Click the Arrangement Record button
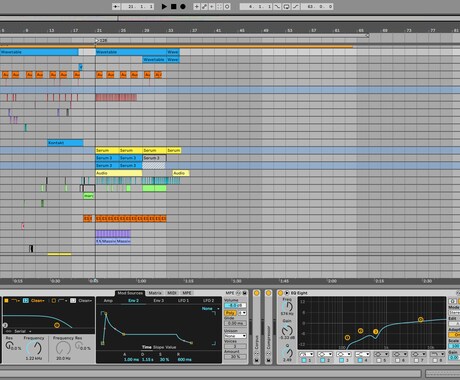This screenshot has width=460, height=380. coord(183,6)
